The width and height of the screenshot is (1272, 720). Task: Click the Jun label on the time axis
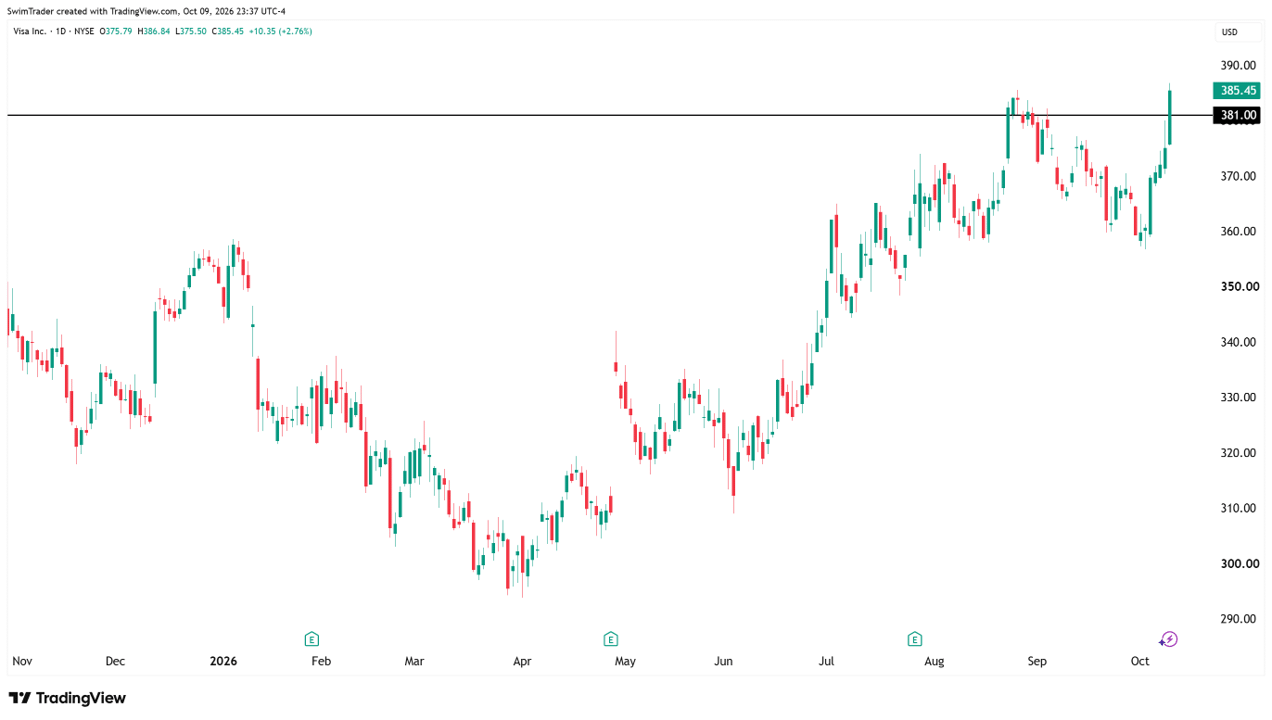tap(724, 661)
